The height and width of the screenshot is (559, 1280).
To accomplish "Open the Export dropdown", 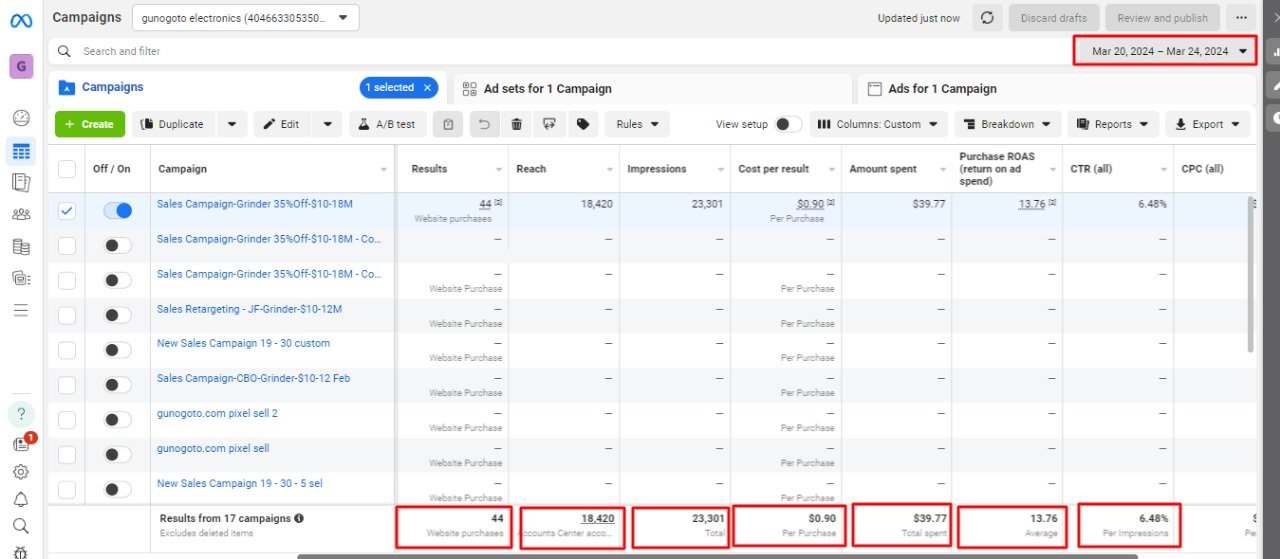I will click(1208, 124).
